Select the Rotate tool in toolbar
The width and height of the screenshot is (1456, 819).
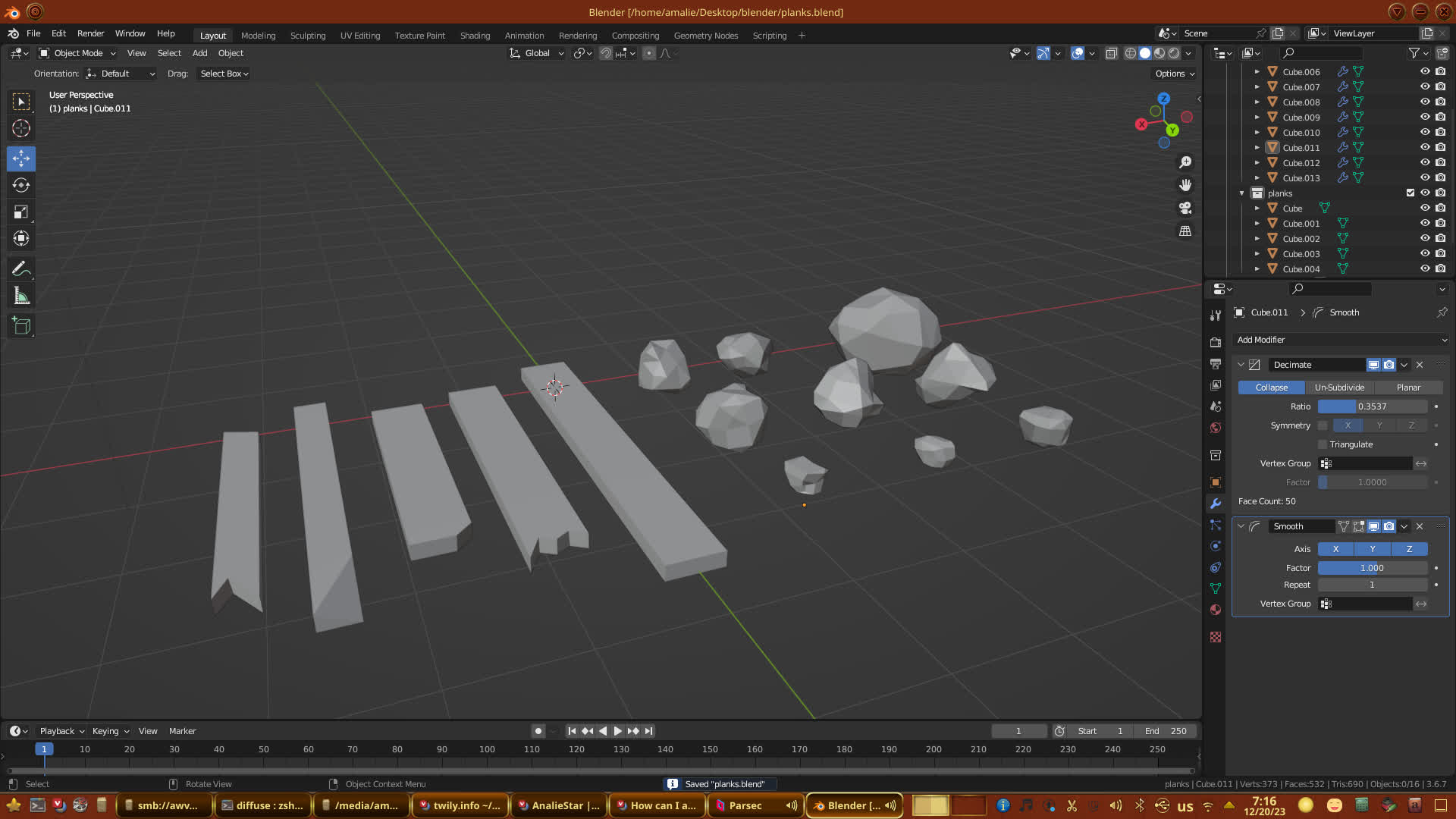pyautogui.click(x=21, y=185)
